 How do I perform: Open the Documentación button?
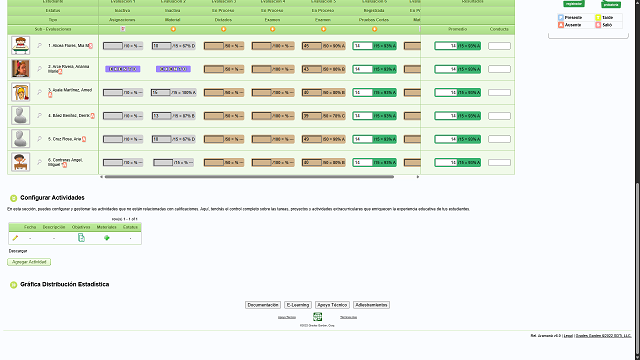click(263, 305)
